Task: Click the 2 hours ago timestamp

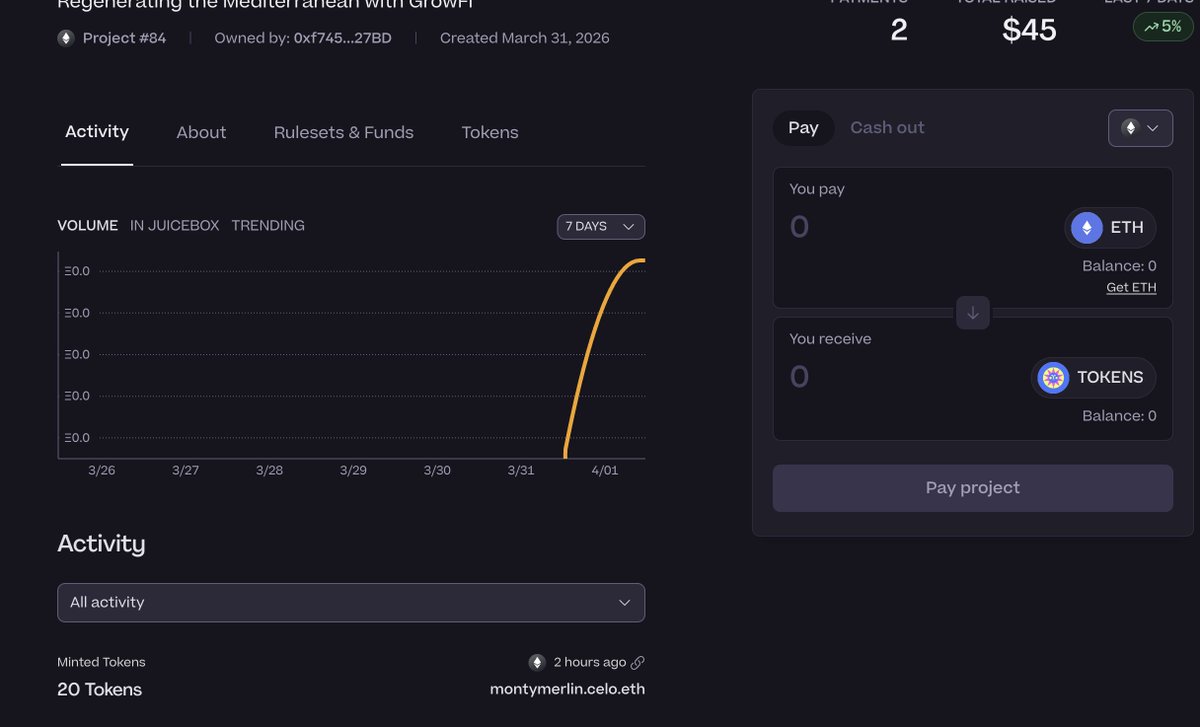Action: tap(590, 662)
